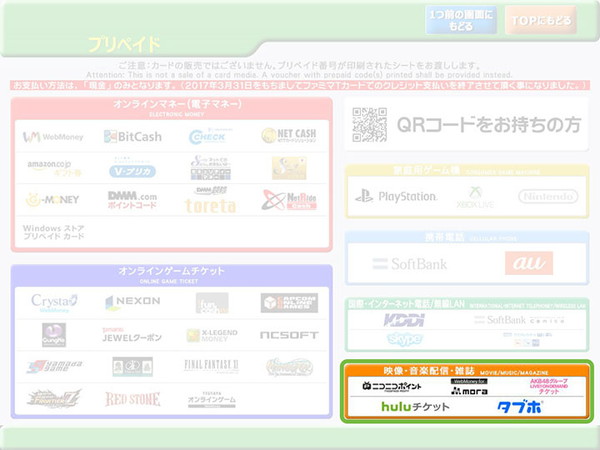Pick the NetRide Cash logo
The width and height of the screenshot is (600, 450).
289,200
